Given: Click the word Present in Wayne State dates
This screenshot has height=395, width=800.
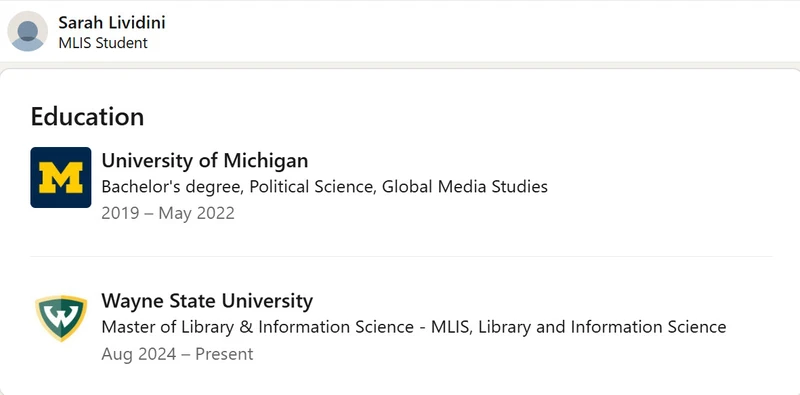Looking at the screenshot, I should tap(224, 354).
